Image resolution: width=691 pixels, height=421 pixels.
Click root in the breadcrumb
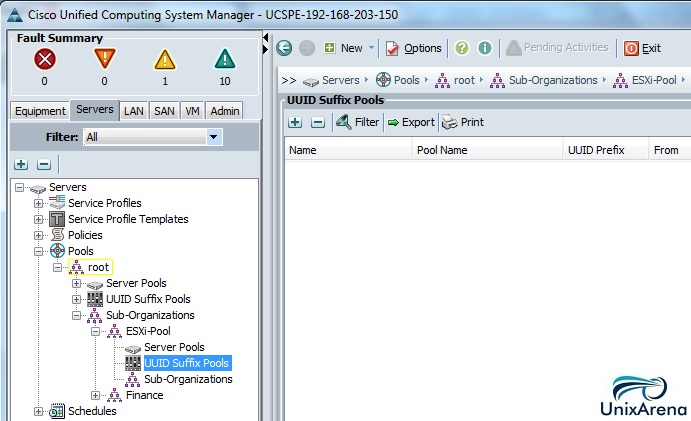[x=464, y=80]
